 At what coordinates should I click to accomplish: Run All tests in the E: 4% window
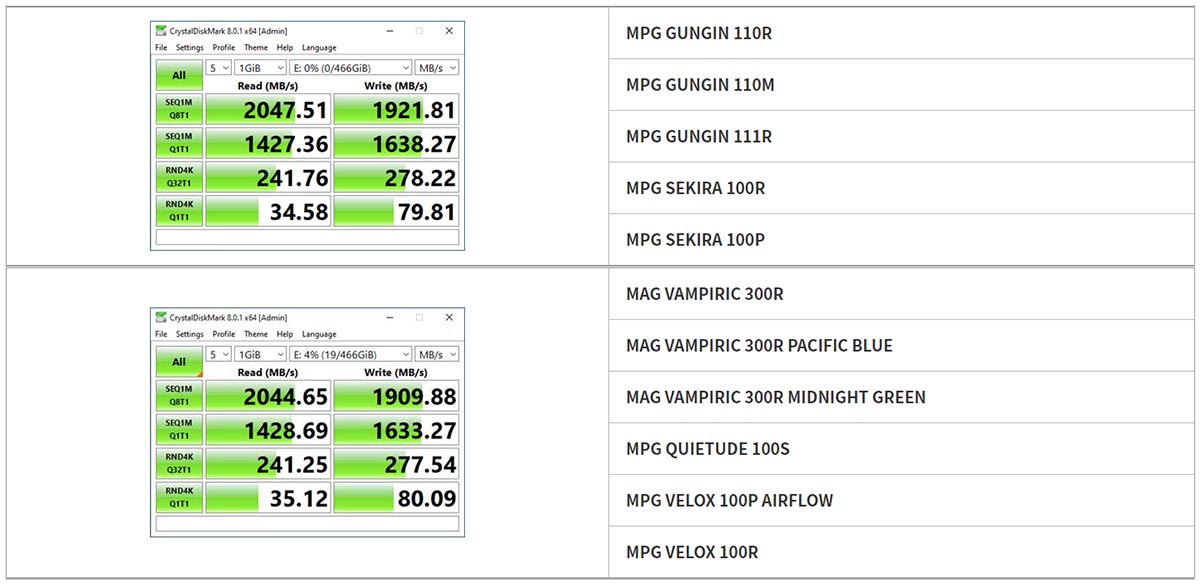pyautogui.click(x=179, y=362)
